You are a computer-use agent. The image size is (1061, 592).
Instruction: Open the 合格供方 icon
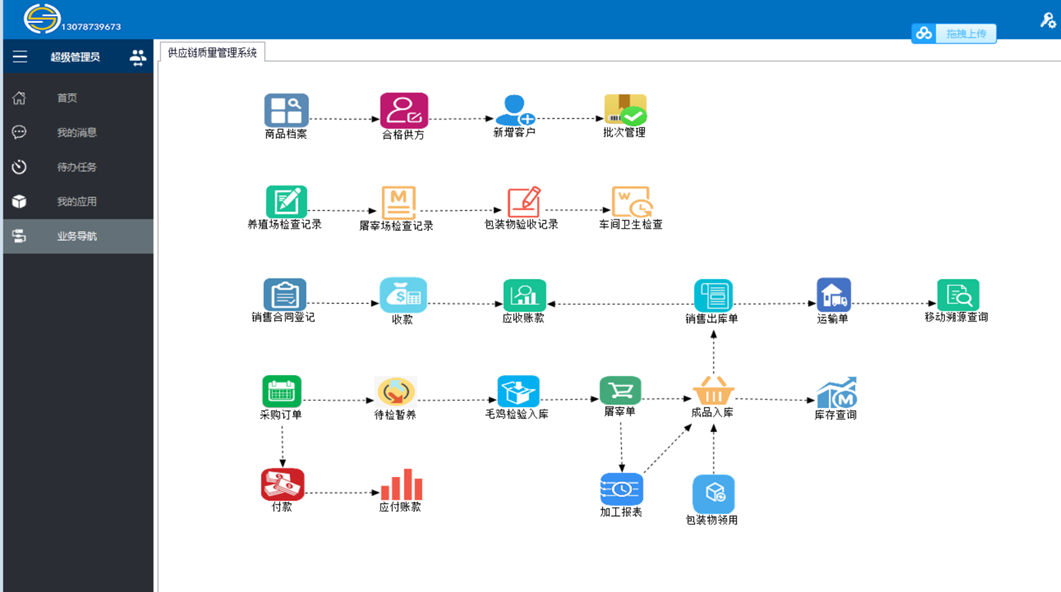click(404, 110)
